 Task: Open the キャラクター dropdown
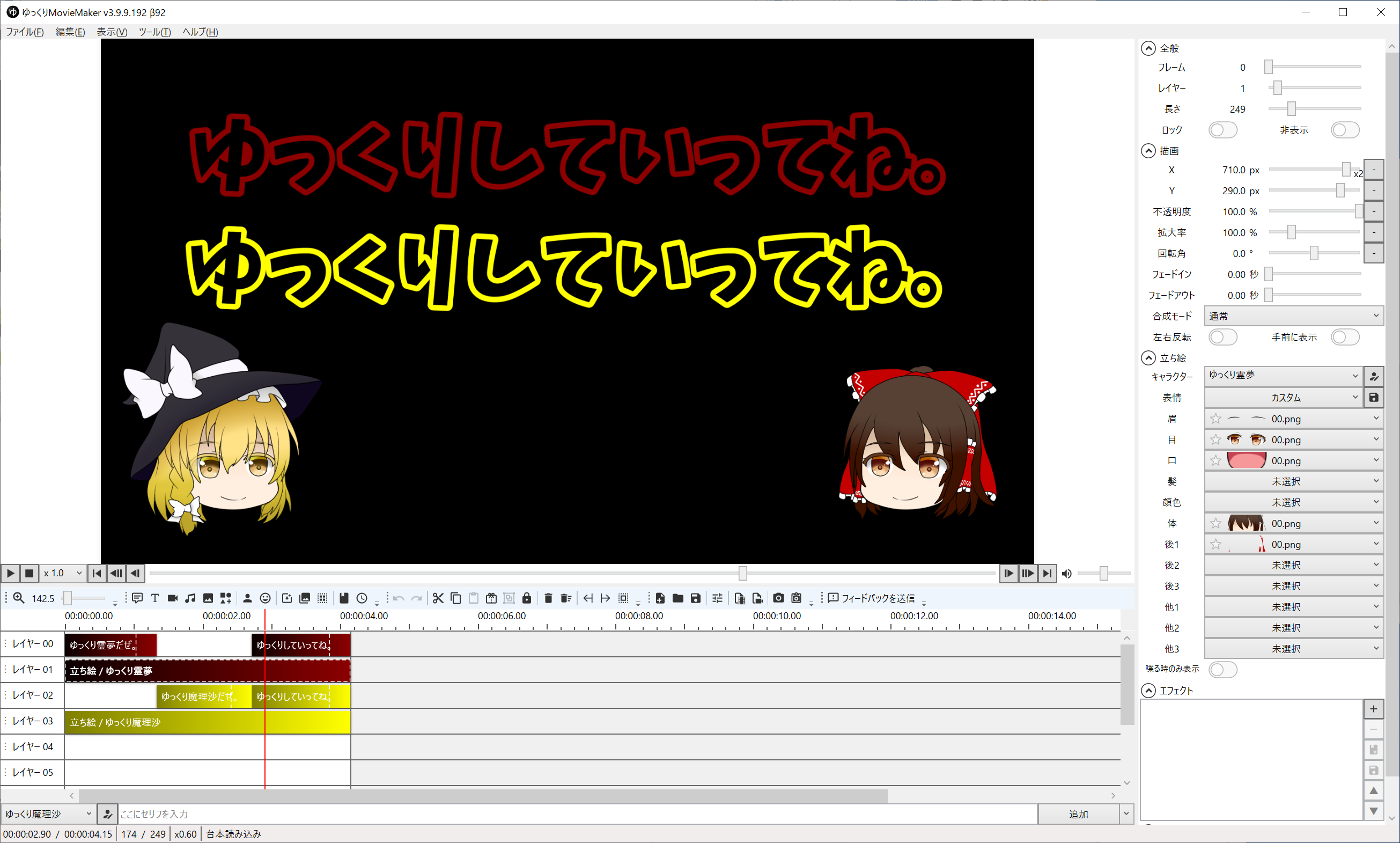click(x=1283, y=376)
